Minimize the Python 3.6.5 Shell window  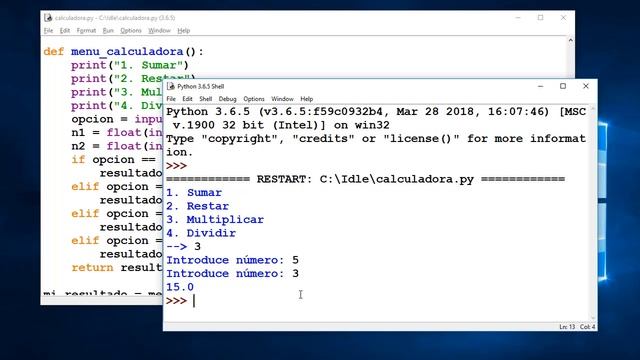click(x=540, y=86)
